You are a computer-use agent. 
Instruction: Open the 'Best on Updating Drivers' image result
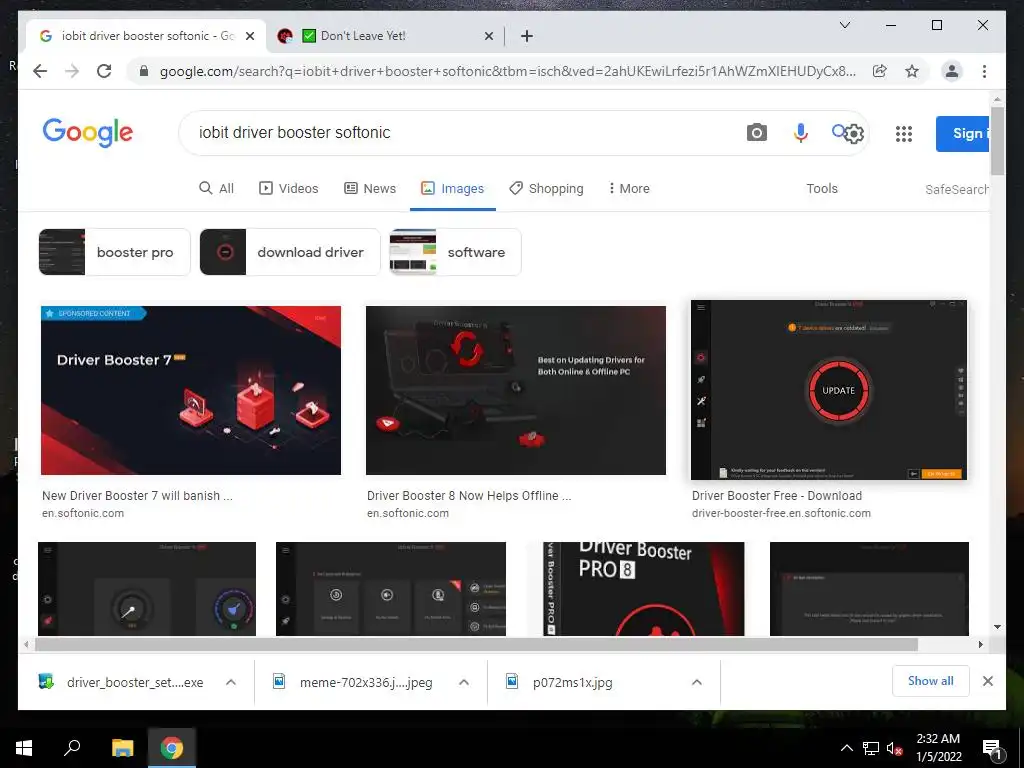coord(516,390)
